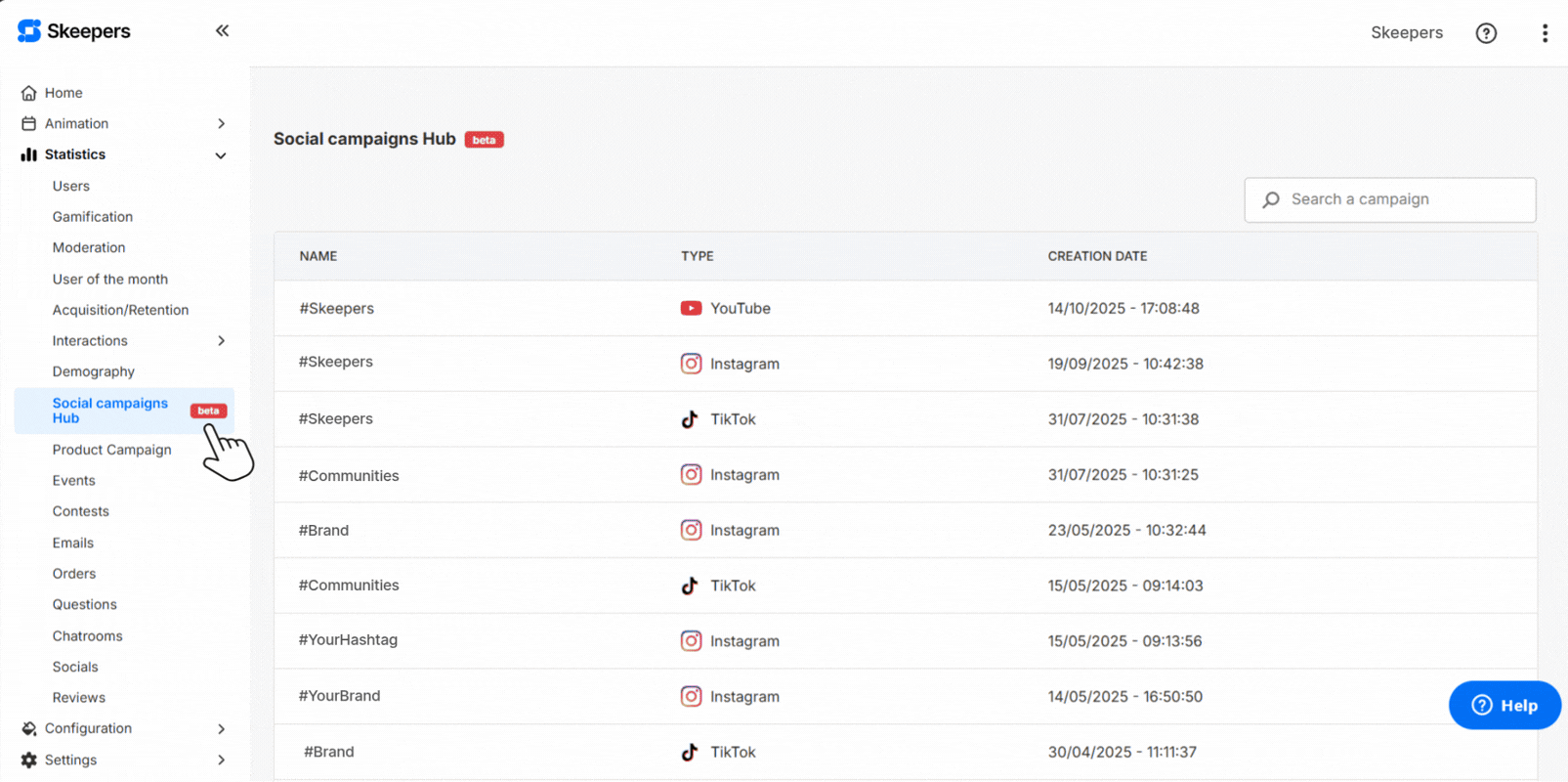Screen dimensions: 1568x782
Task: Collapse the sidebar with double-chevron icon
Action: tap(222, 31)
